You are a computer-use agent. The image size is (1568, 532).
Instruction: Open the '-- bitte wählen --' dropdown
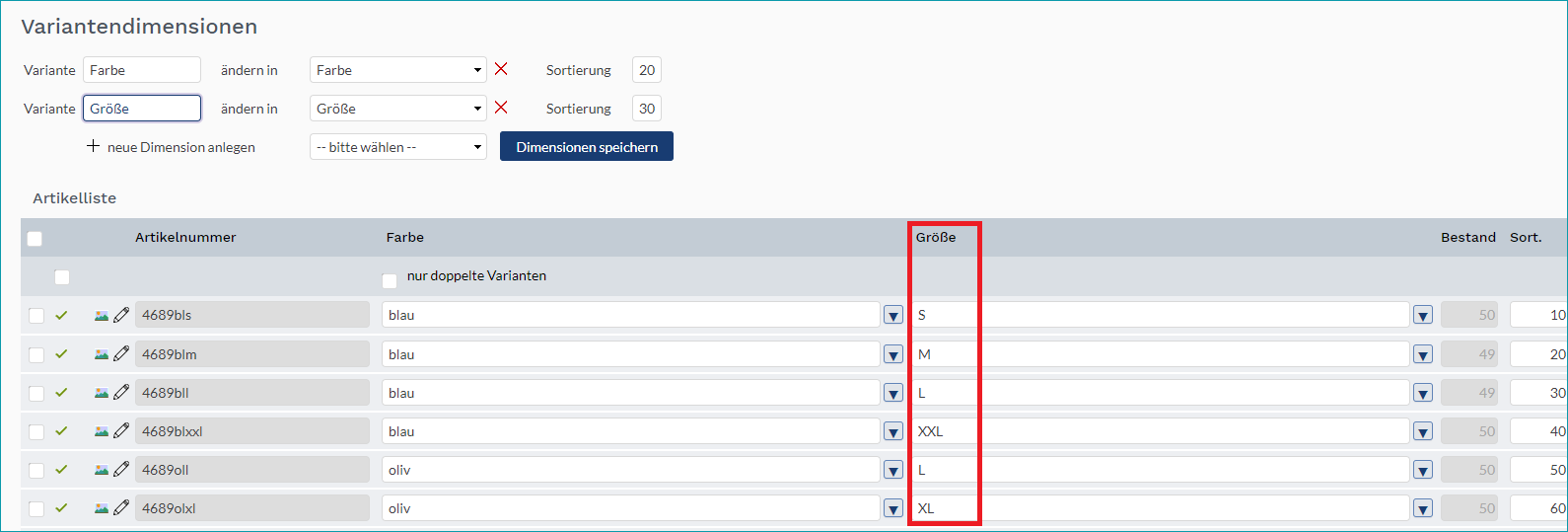[x=398, y=147]
